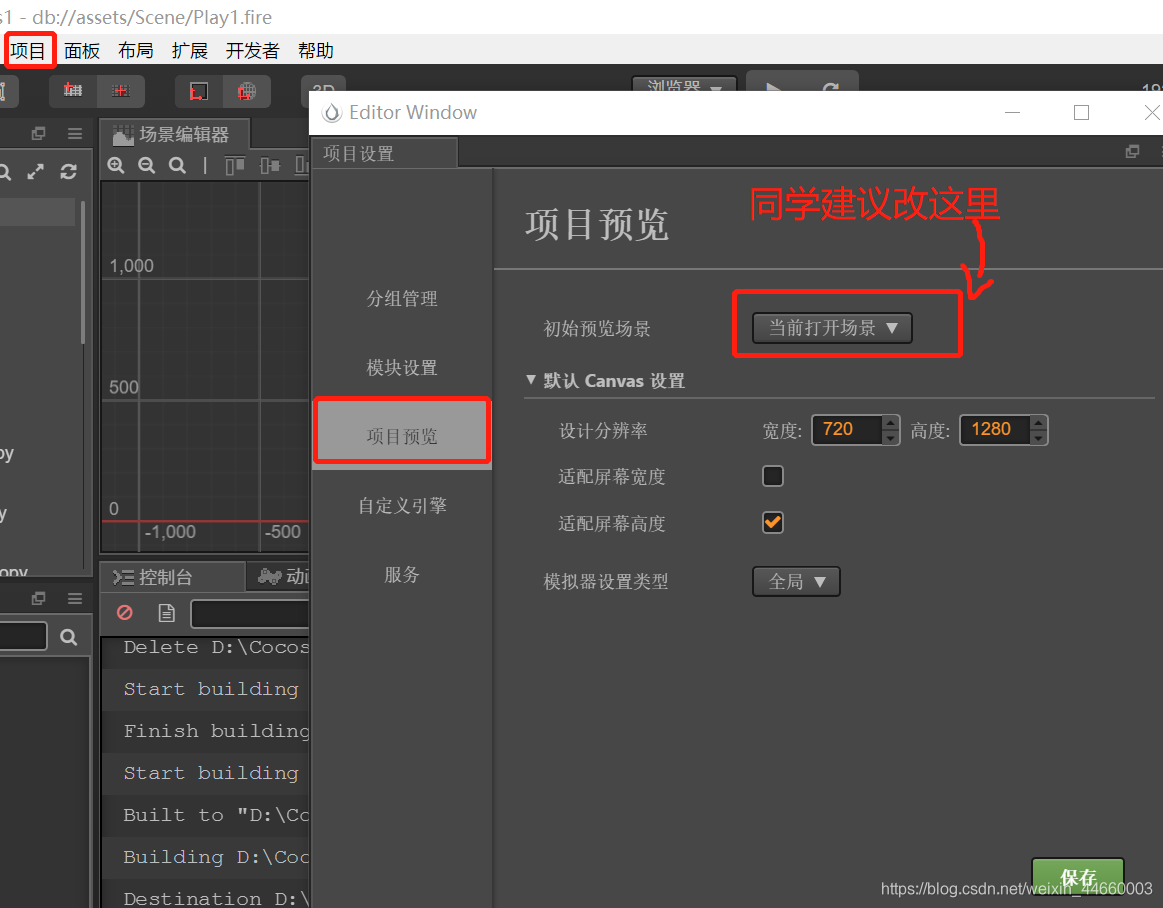Click the 'Destination D:\' console line

pyautogui.click(x=205, y=897)
